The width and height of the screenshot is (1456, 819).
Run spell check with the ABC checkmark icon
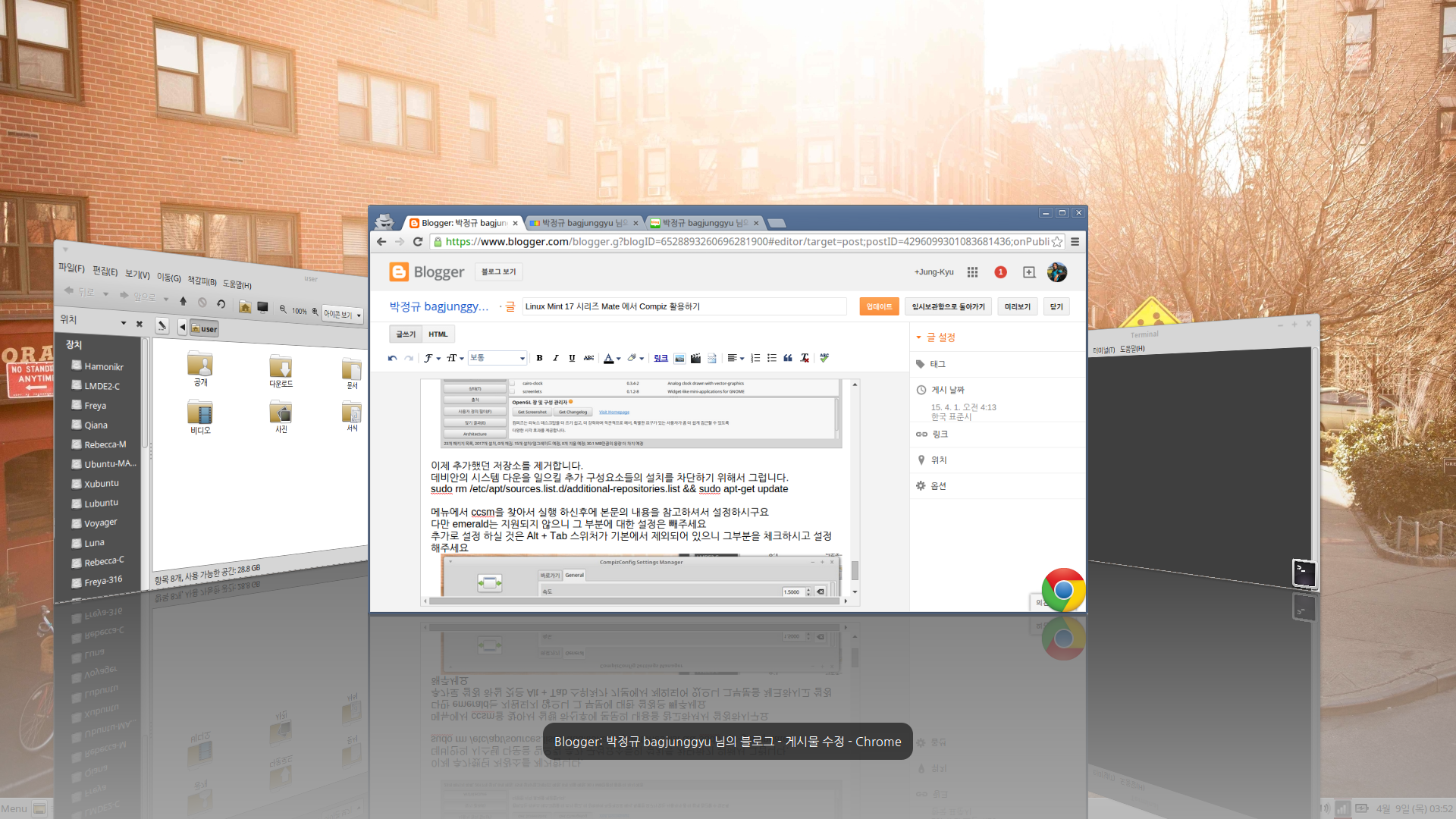pos(824,358)
